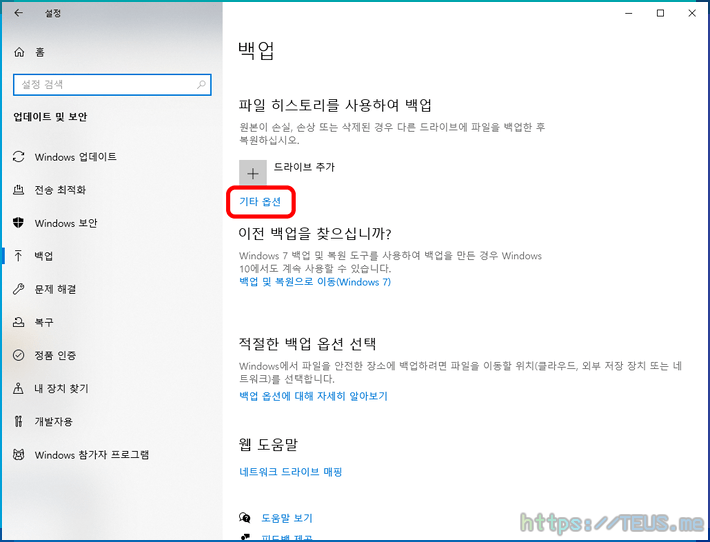Open 정품 인증 section
The width and height of the screenshot is (710, 542).
click(55, 355)
